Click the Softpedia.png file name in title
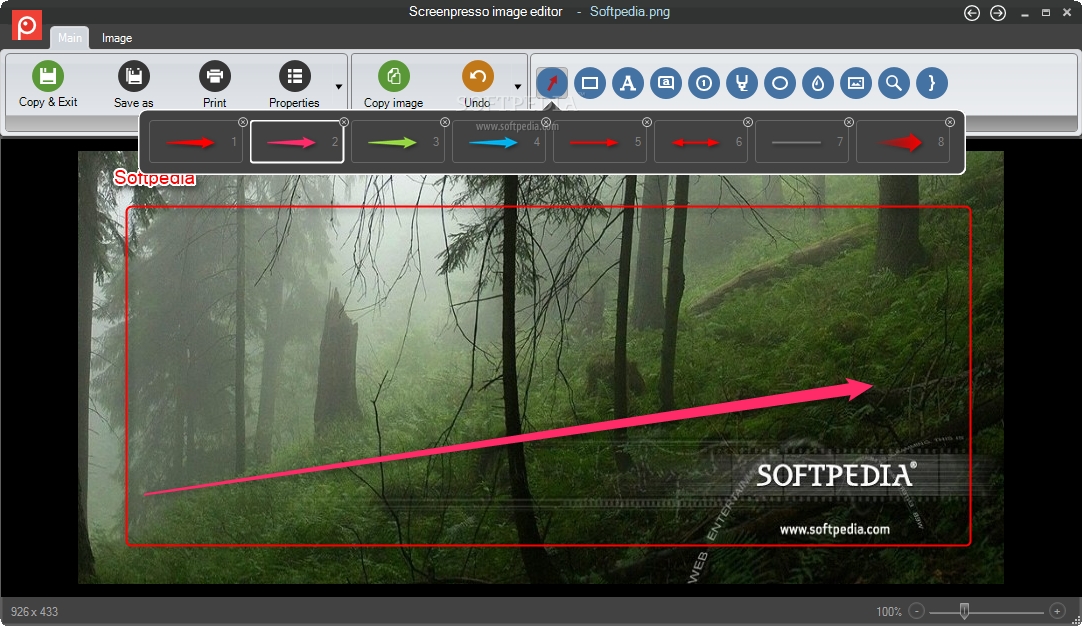Screen dimensions: 1082x626 [629, 12]
